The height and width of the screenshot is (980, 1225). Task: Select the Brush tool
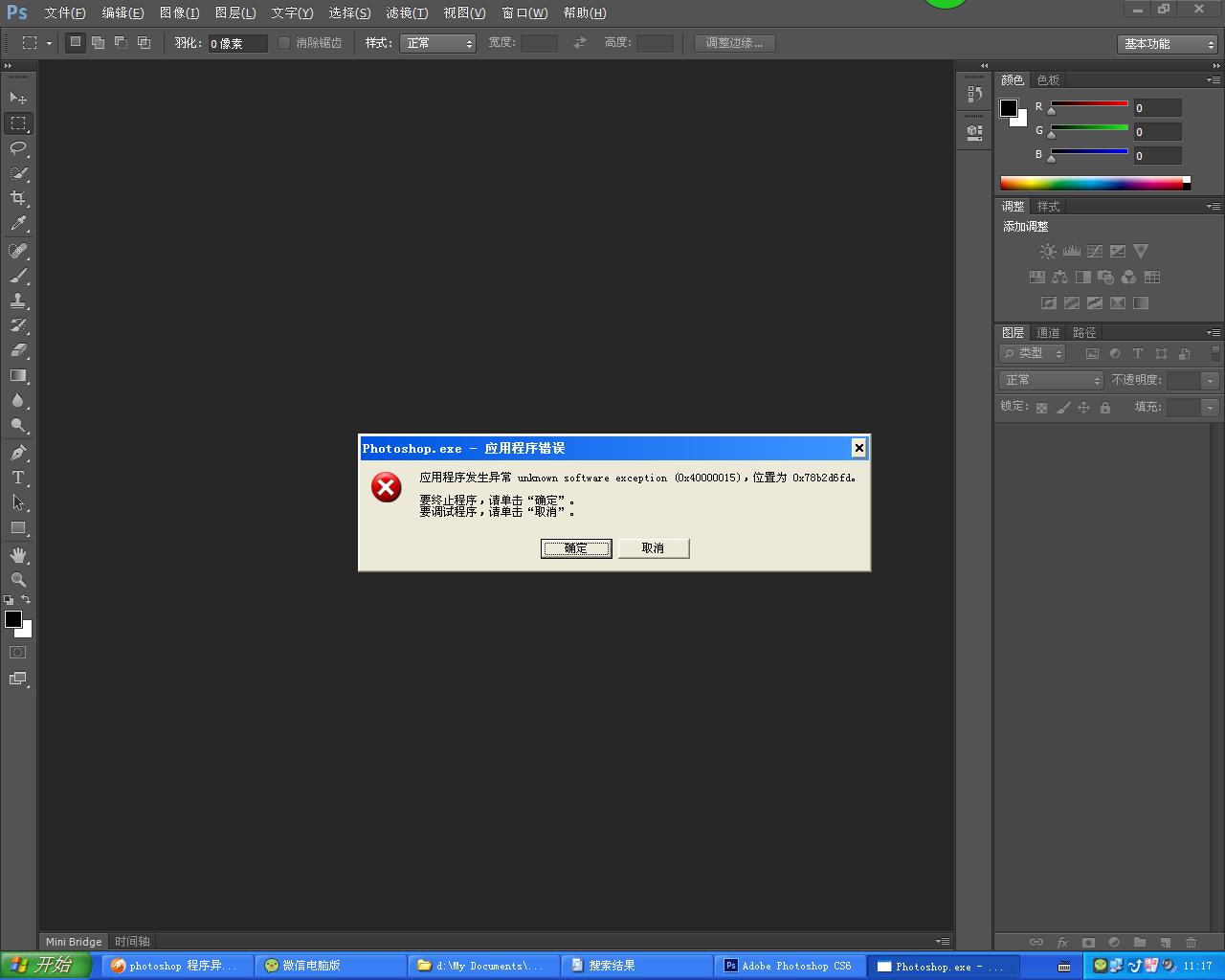point(18,276)
